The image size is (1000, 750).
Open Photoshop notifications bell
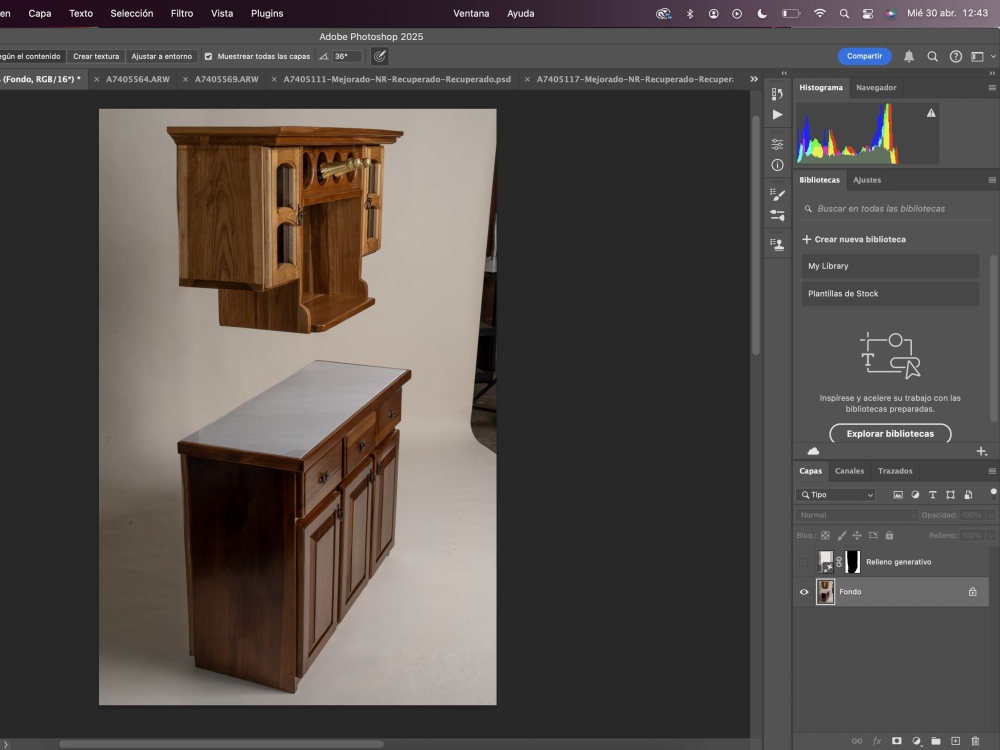click(909, 56)
